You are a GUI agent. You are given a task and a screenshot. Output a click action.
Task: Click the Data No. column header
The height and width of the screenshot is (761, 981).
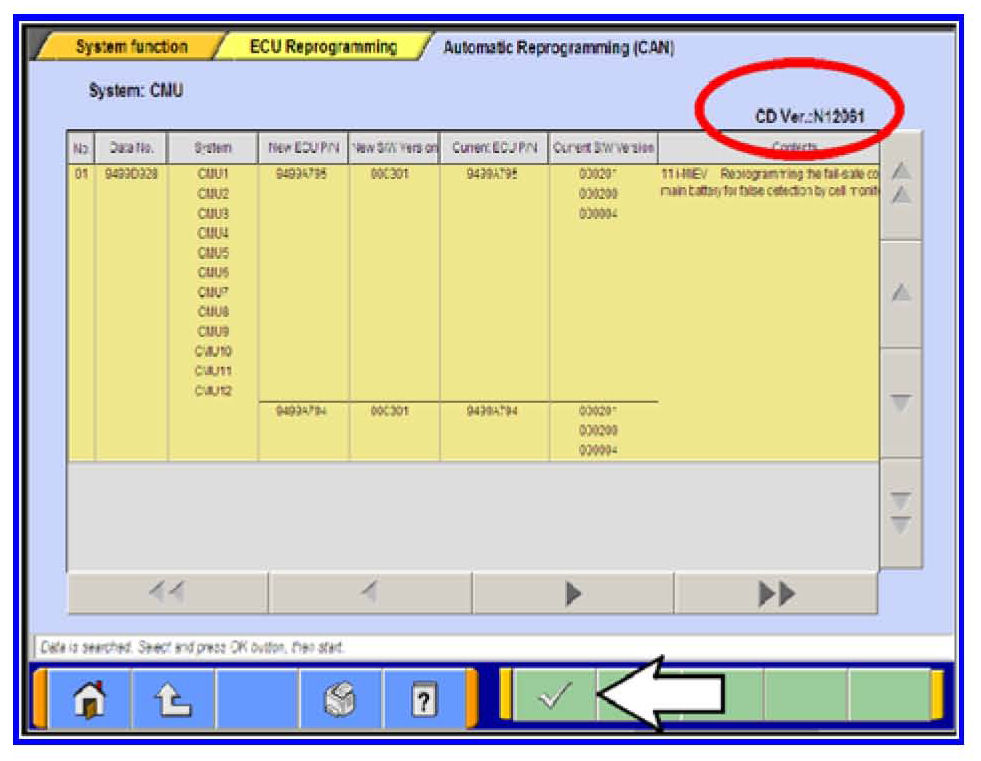click(131, 148)
